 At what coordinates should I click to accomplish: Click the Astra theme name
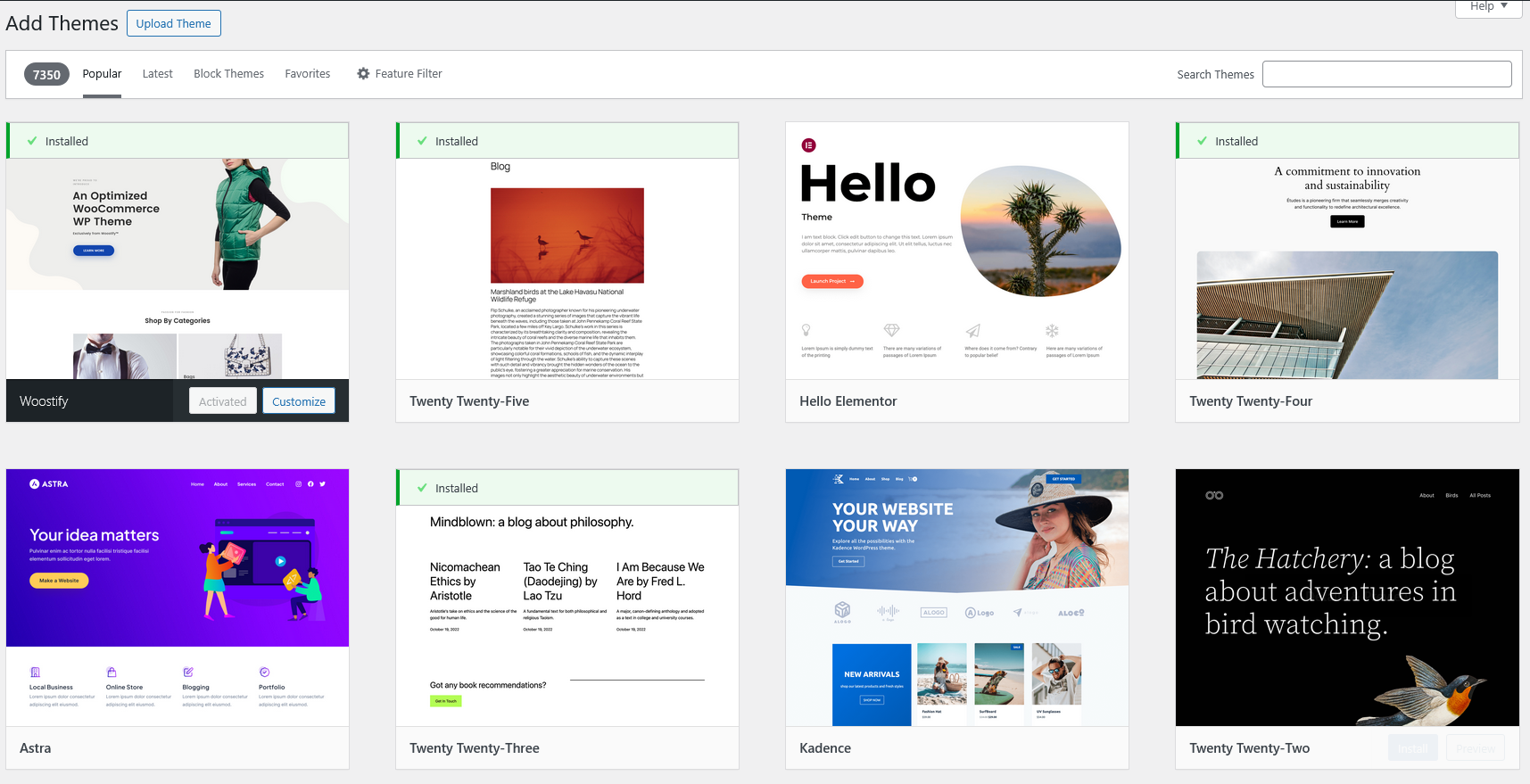[x=36, y=748]
